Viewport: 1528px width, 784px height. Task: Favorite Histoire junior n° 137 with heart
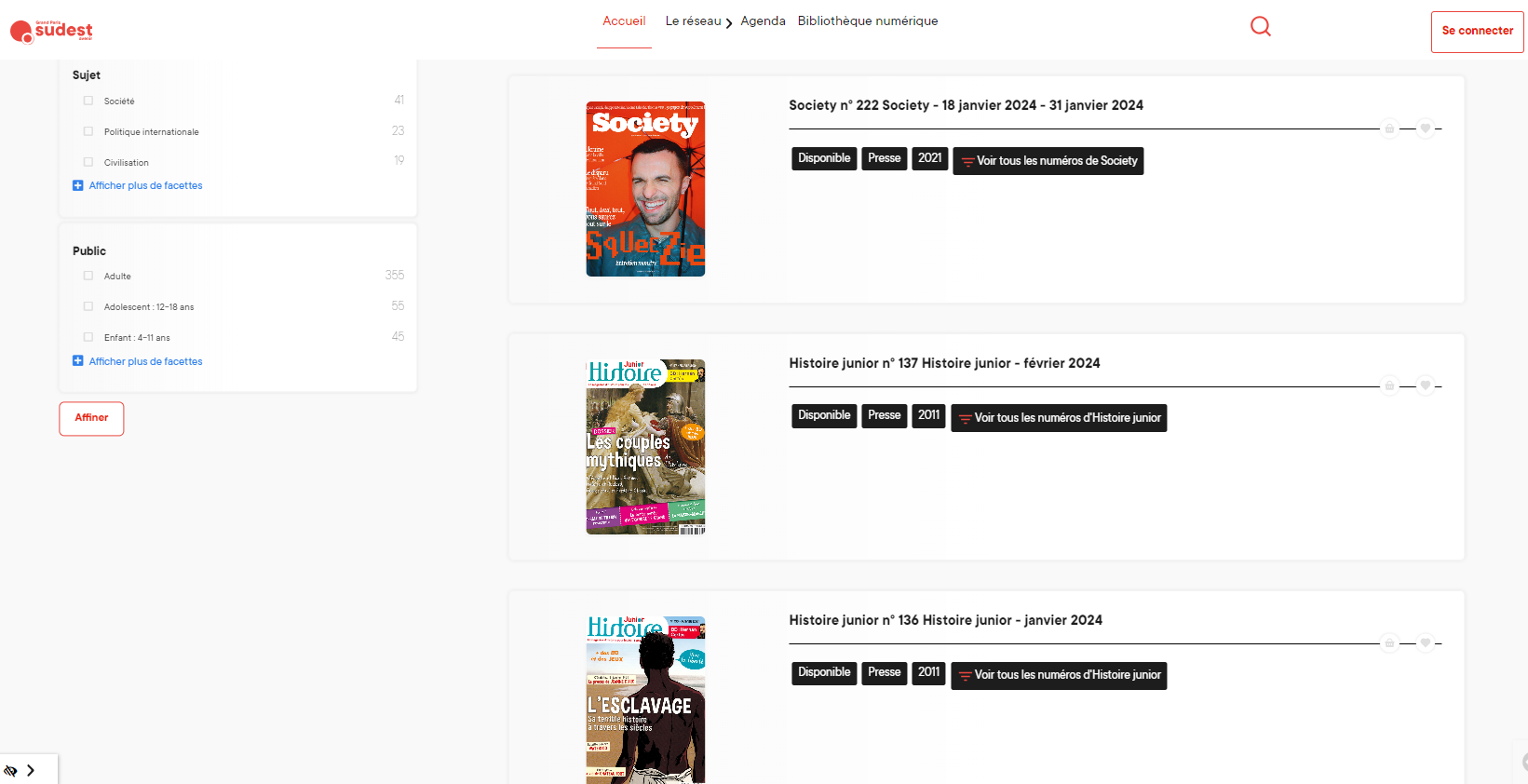[x=1425, y=385]
